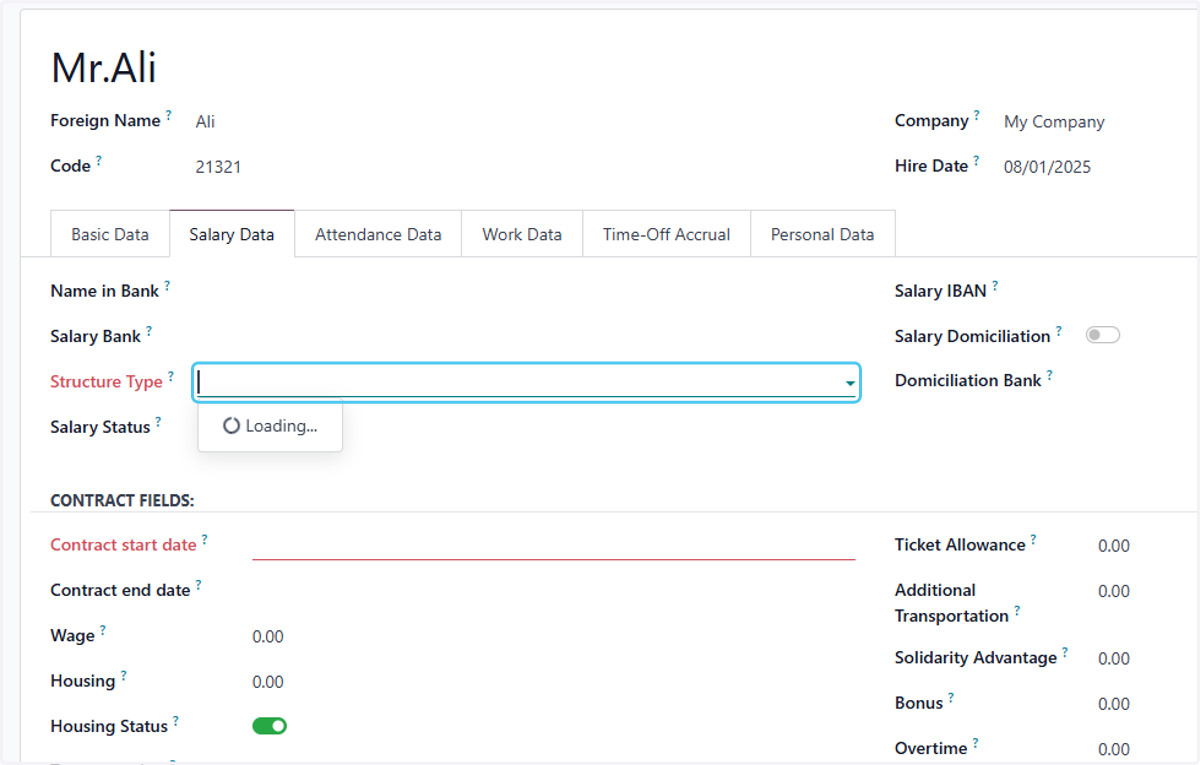
Task: Click the Salary Status label
Action: pos(100,427)
